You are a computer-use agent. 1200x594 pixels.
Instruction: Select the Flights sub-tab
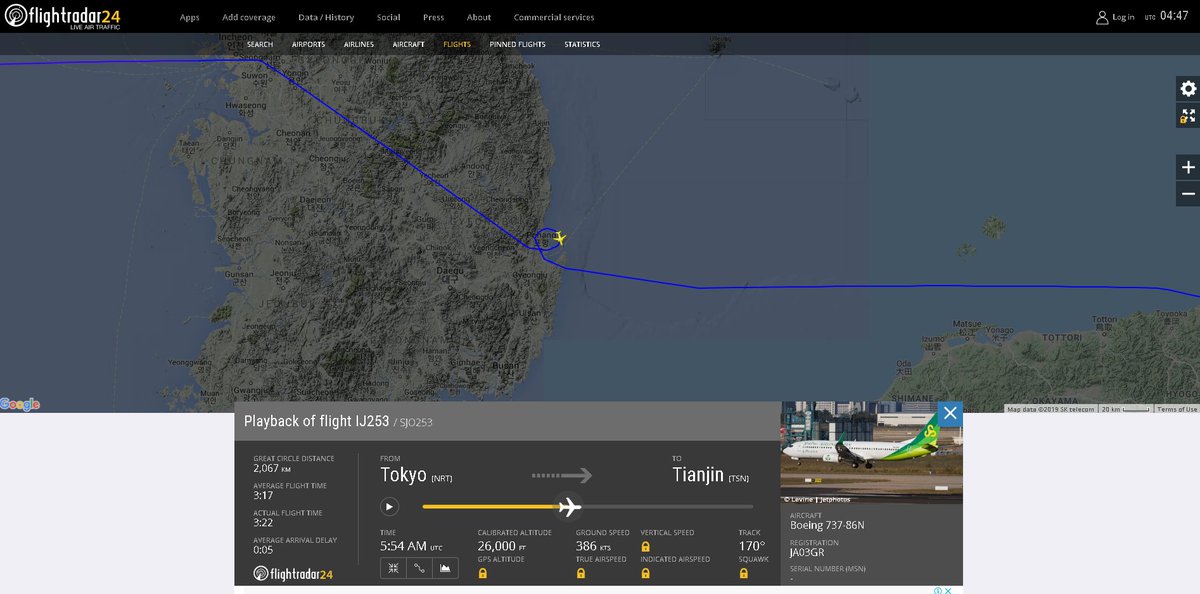(x=457, y=44)
